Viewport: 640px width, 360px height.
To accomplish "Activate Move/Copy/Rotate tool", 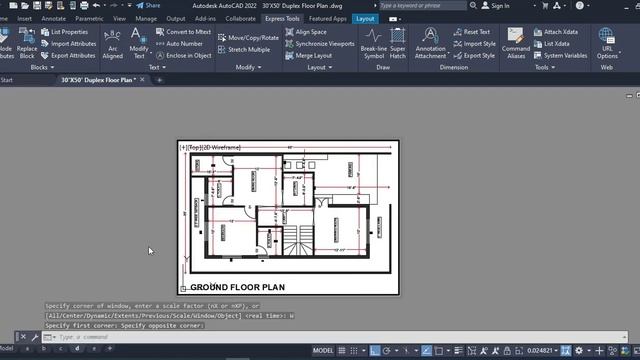I will coord(248,38).
